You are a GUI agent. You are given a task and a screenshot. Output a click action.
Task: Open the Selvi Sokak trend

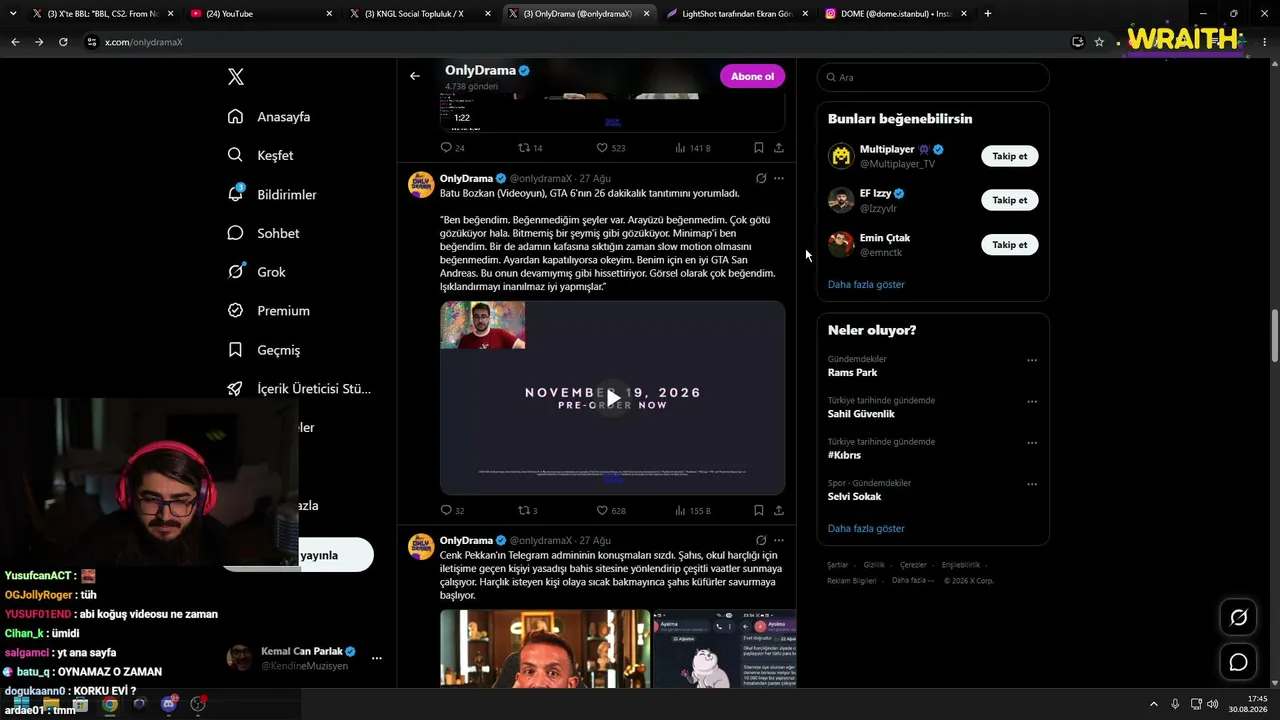[x=855, y=497]
